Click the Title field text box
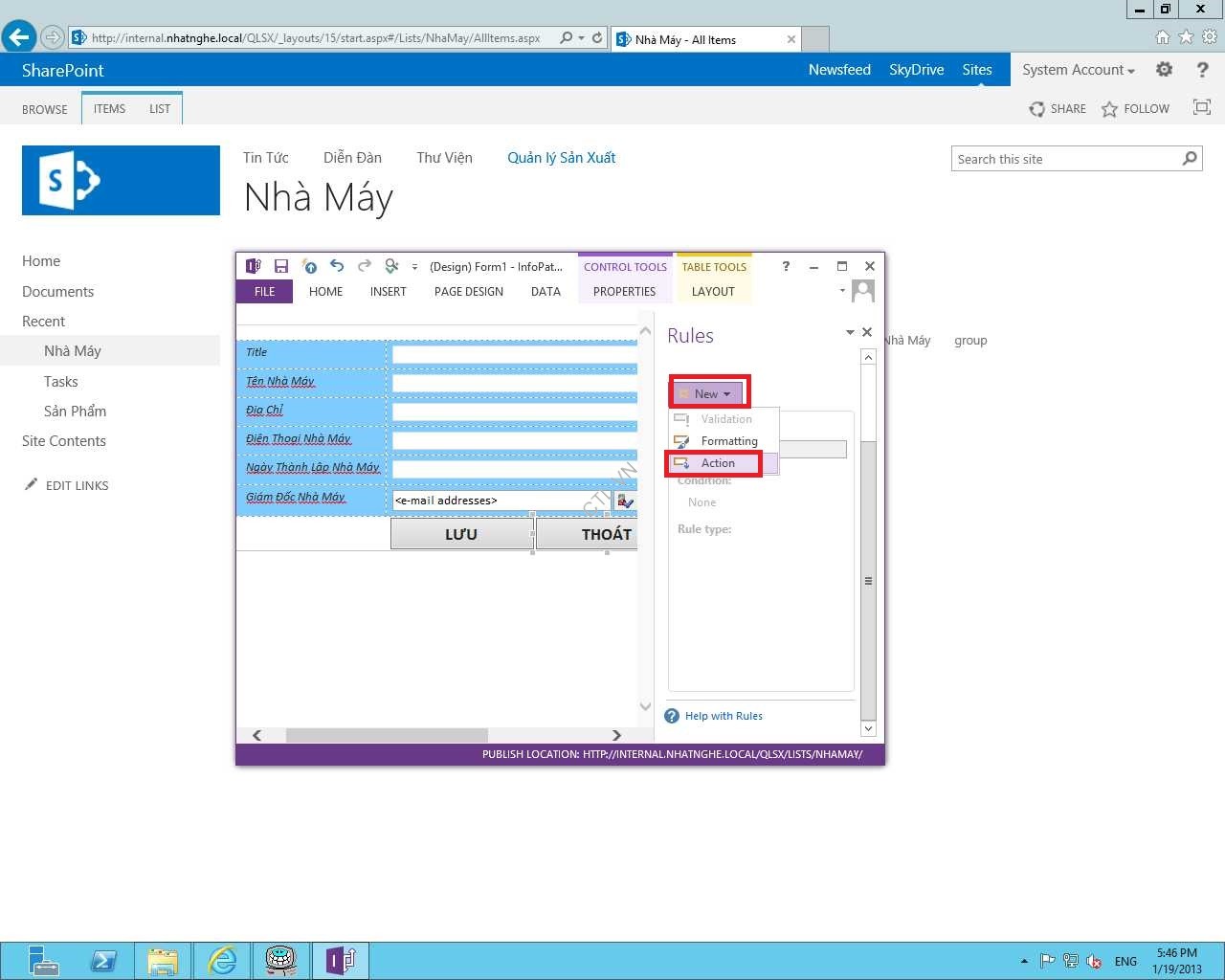Viewport: 1225px width, 980px height. pyautogui.click(x=514, y=354)
